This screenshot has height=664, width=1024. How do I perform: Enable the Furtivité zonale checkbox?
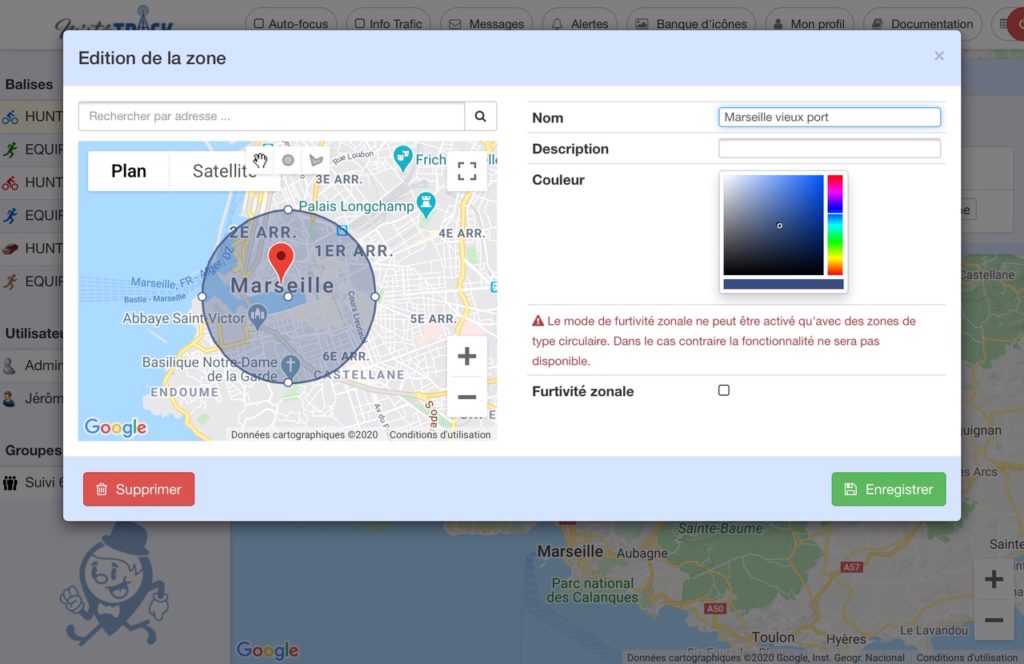click(724, 390)
